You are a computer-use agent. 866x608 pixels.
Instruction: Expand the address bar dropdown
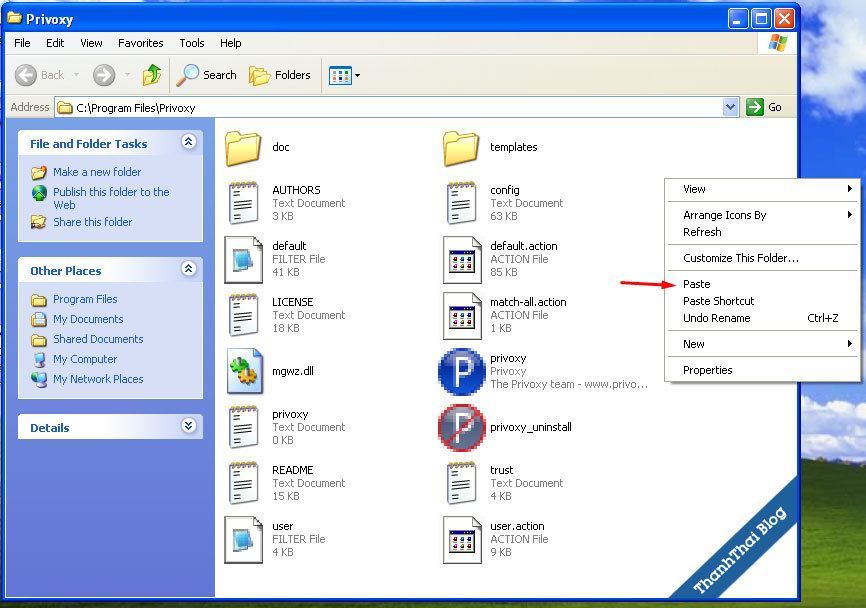(730, 107)
